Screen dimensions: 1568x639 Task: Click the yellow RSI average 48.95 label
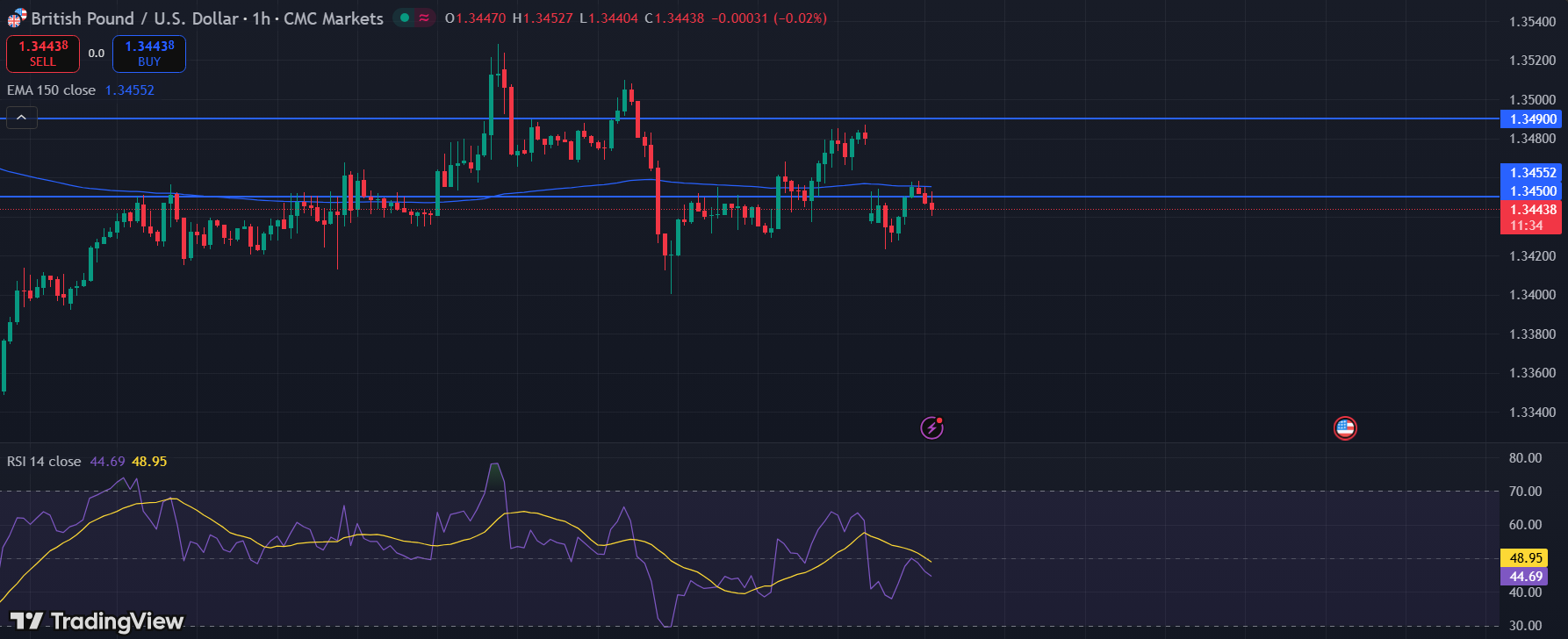coord(1526,558)
